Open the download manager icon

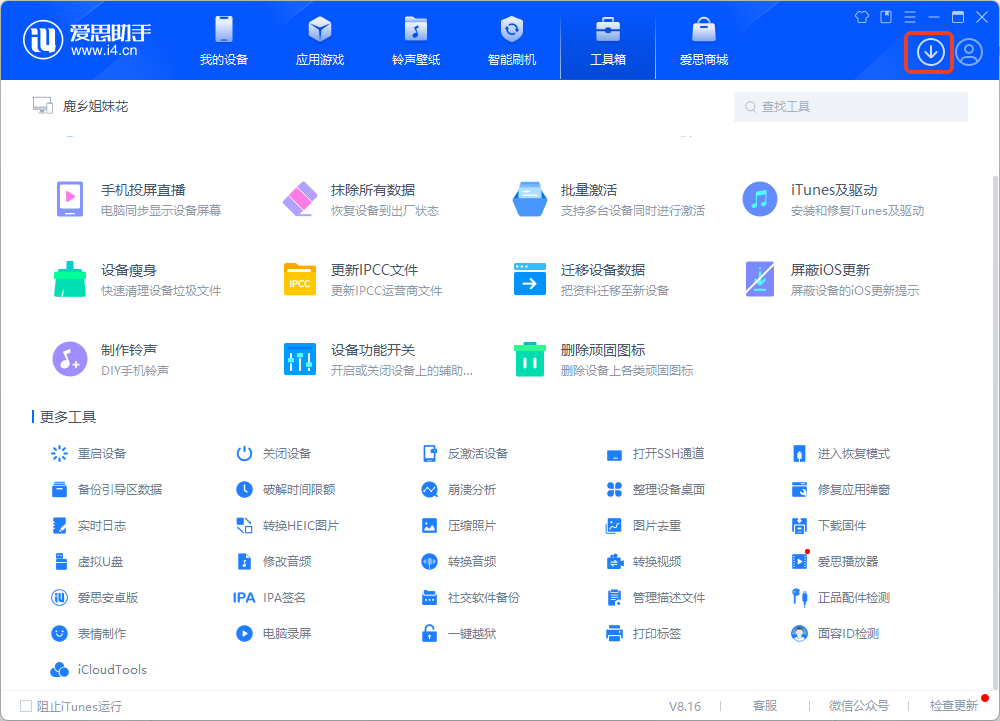[x=930, y=52]
